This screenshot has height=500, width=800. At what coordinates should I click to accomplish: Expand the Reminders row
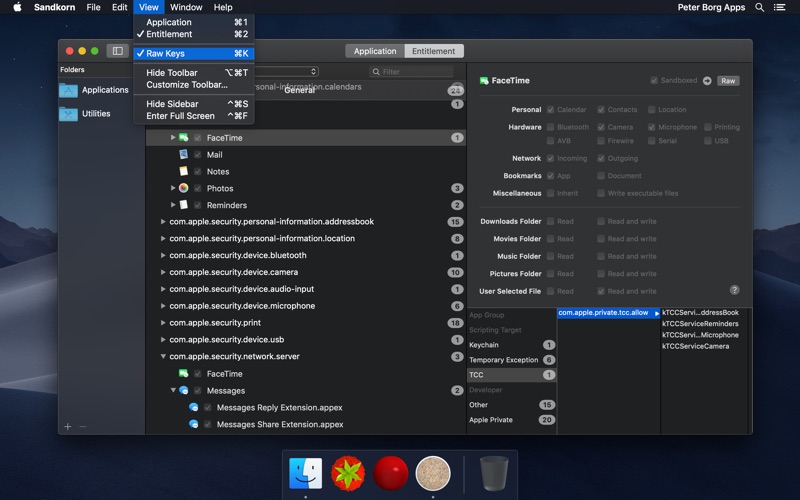click(173, 205)
